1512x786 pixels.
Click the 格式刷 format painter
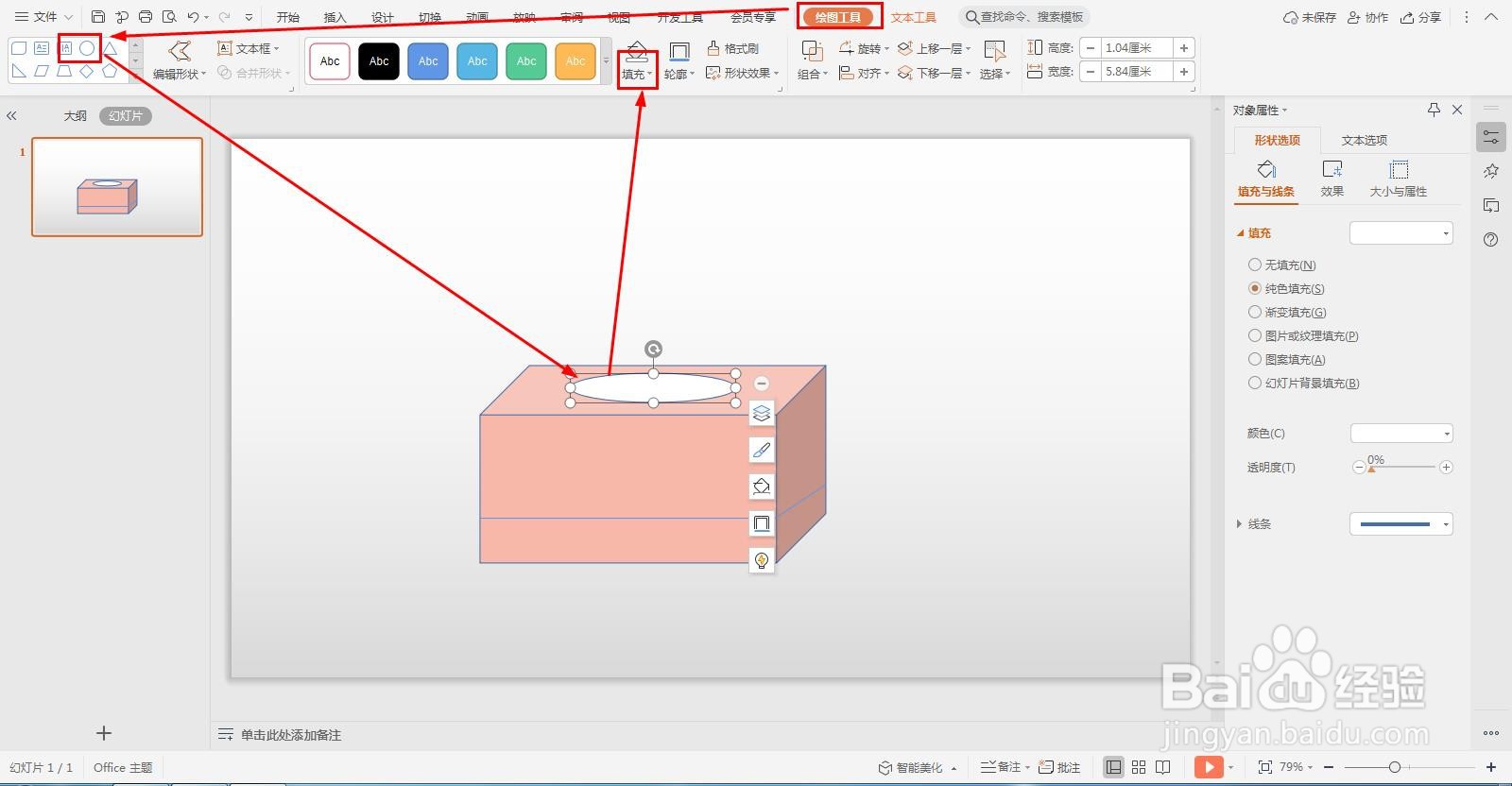[x=732, y=48]
